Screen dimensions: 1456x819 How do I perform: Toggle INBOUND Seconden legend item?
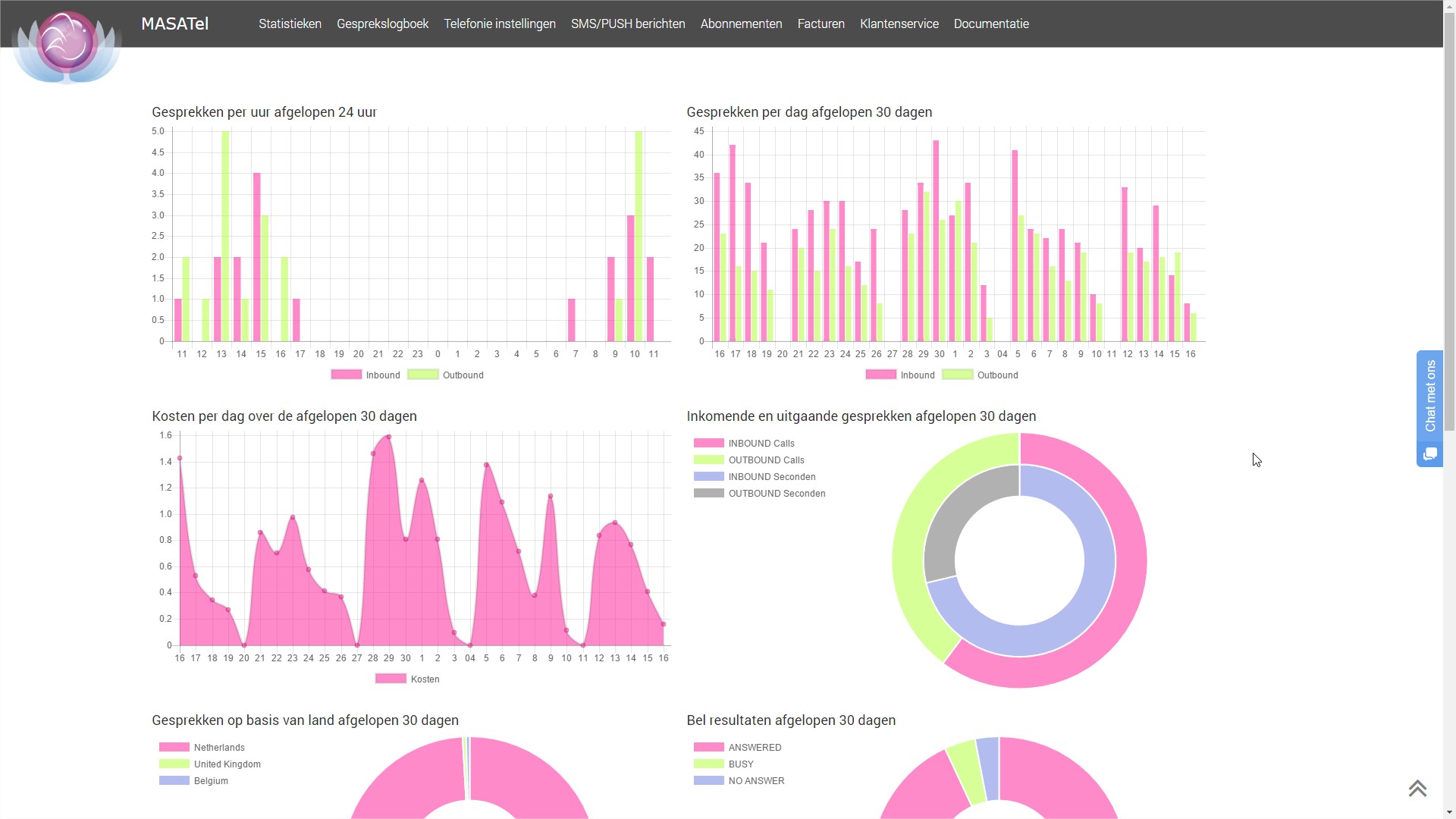pos(755,476)
